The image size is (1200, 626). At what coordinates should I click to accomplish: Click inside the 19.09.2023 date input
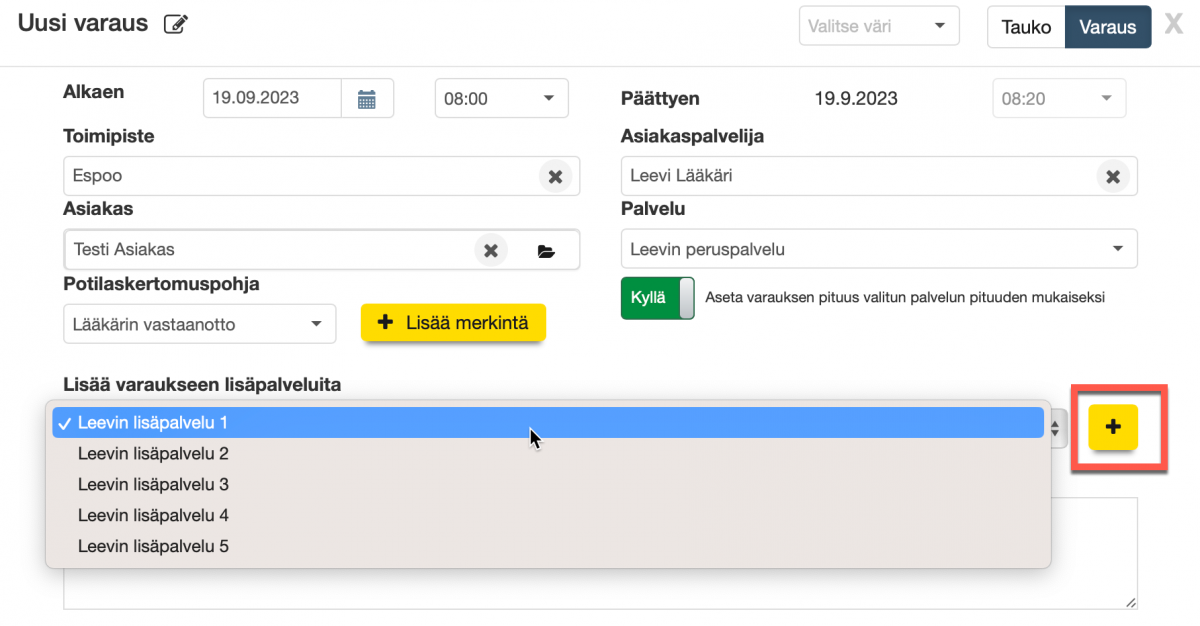[271, 98]
